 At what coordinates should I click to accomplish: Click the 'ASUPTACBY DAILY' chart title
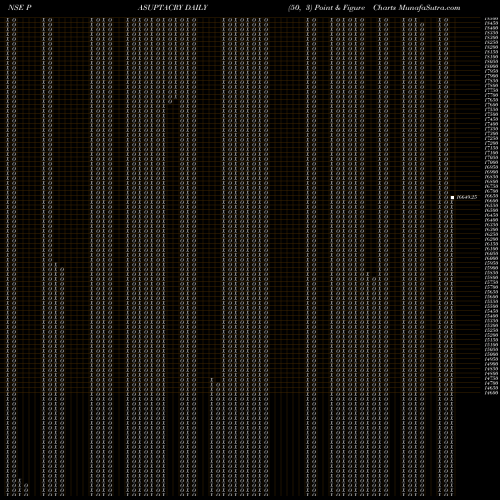[173, 8]
